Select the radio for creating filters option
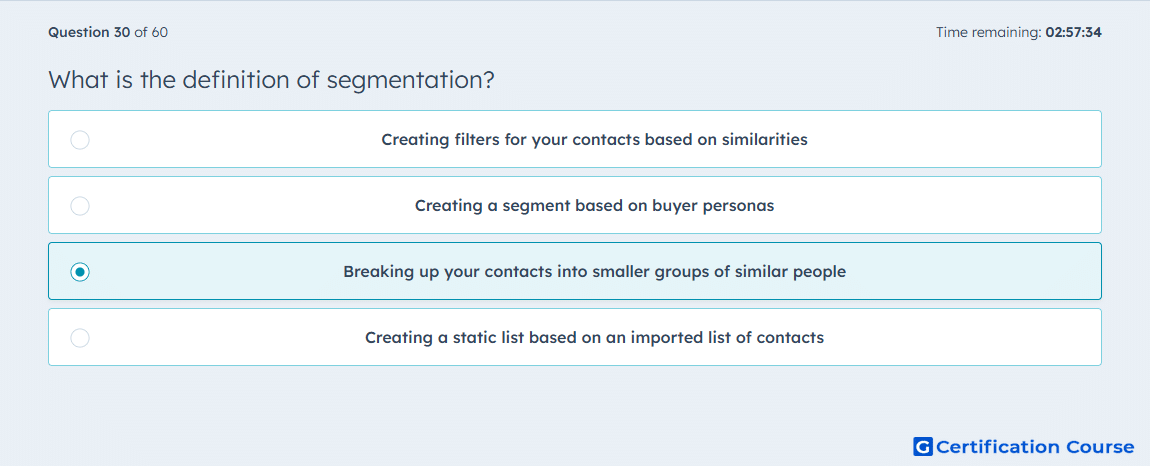The image size is (1150, 466). [80, 139]
